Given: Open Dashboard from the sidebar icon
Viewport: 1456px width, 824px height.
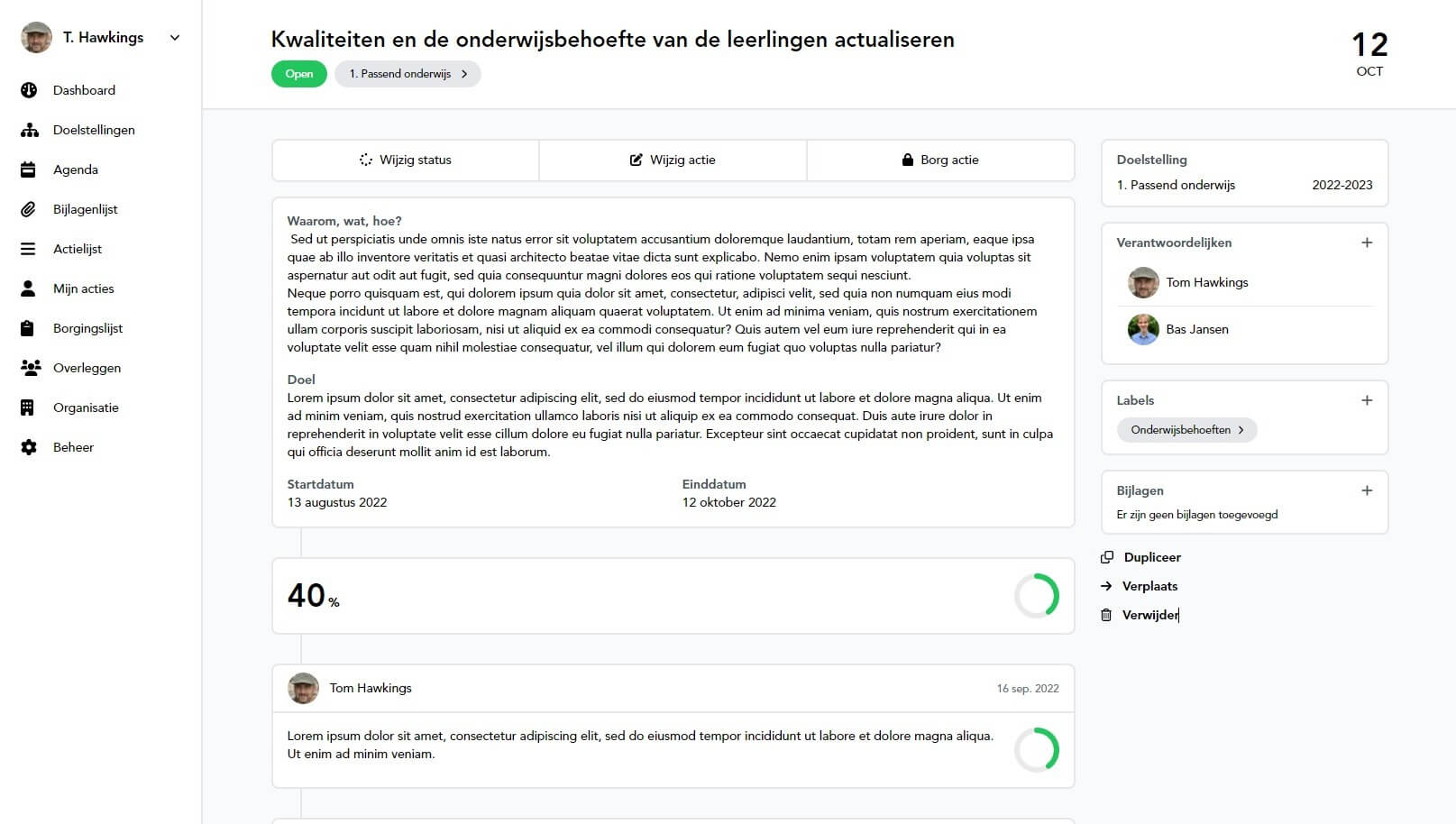Looking at the screenshot, I should [x=29, y=90].
